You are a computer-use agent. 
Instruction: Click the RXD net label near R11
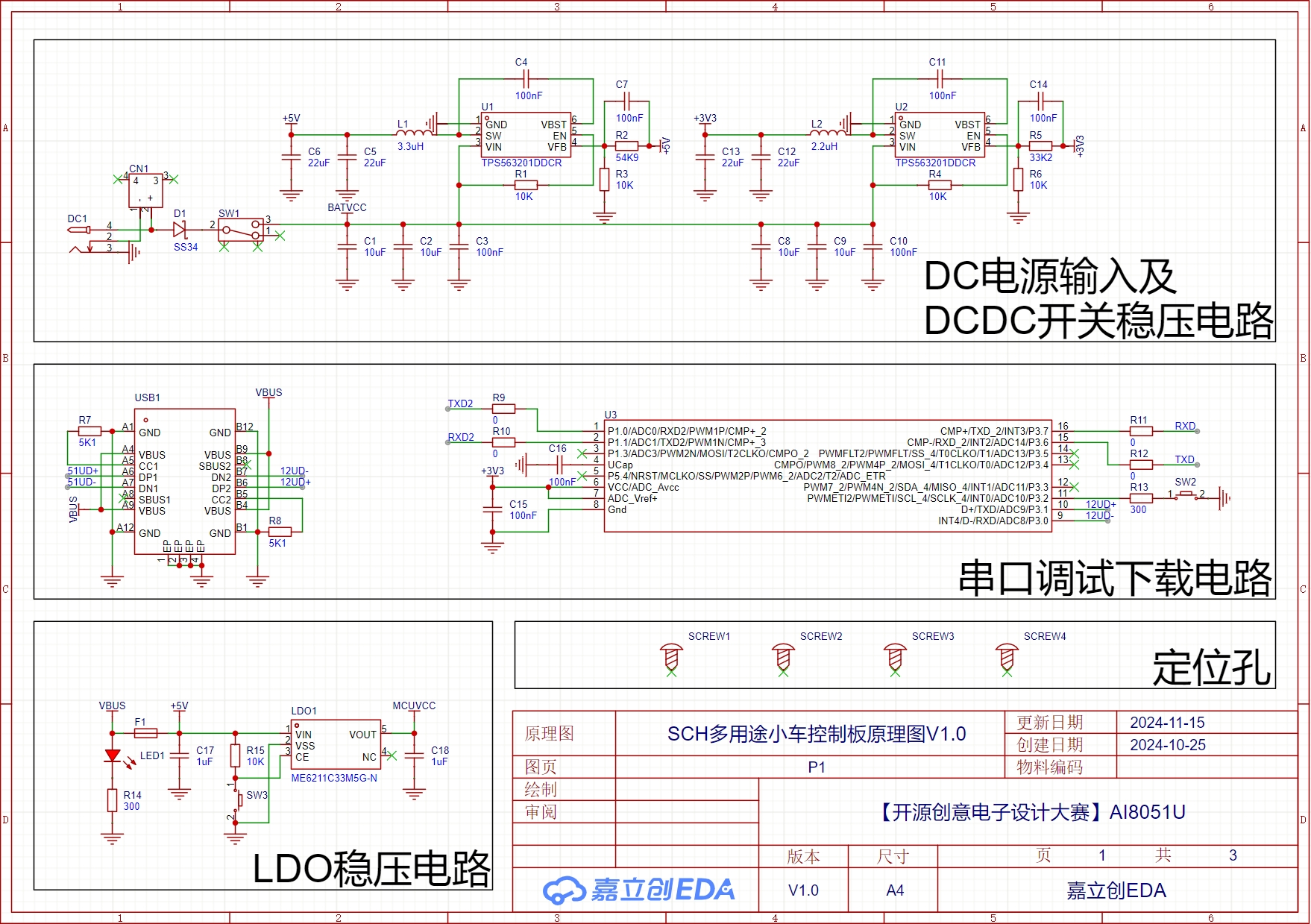point(1185,426)
